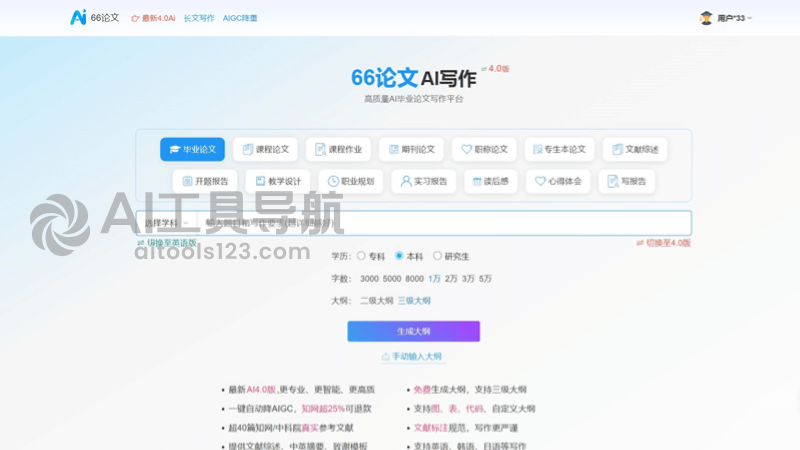The height and width of the screenshot is (450, 800).
Task: Select the 写报告 tab
Action: click(x=627, y=181)
